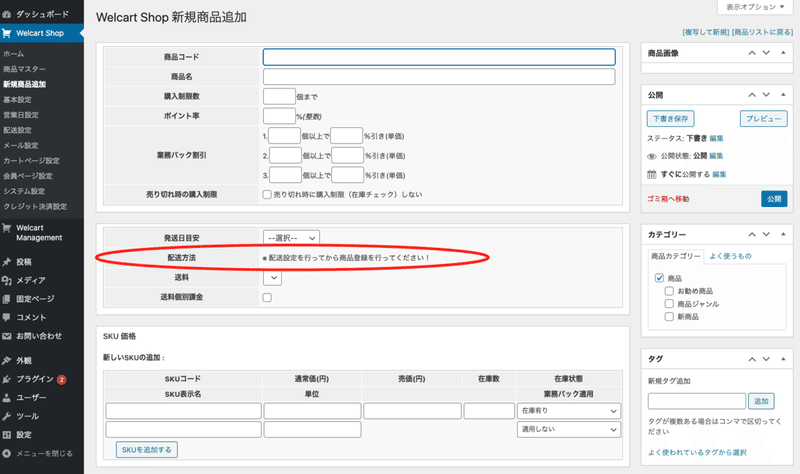Open the 配送設定 submenu item
The image size is (800, 474).
click(x=17, y=130)
